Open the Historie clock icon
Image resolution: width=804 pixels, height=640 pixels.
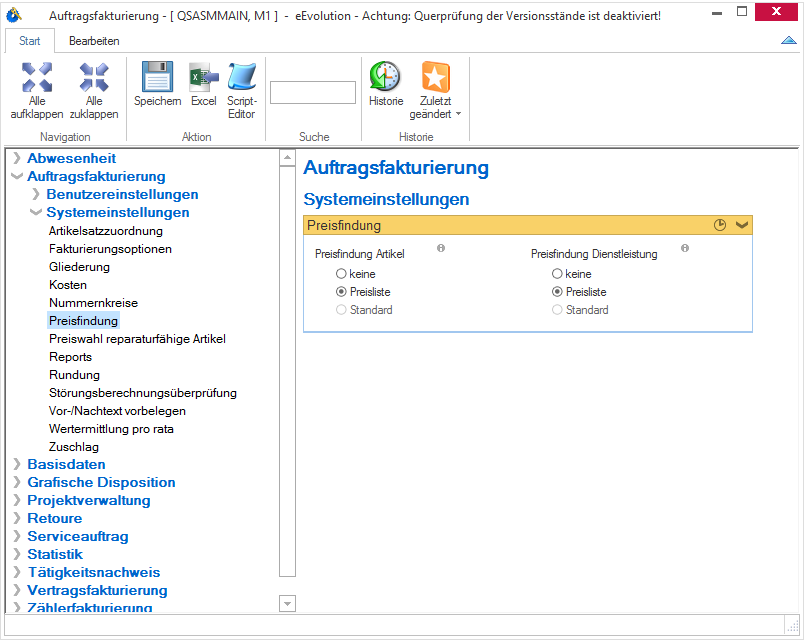[x=385, y=77]
